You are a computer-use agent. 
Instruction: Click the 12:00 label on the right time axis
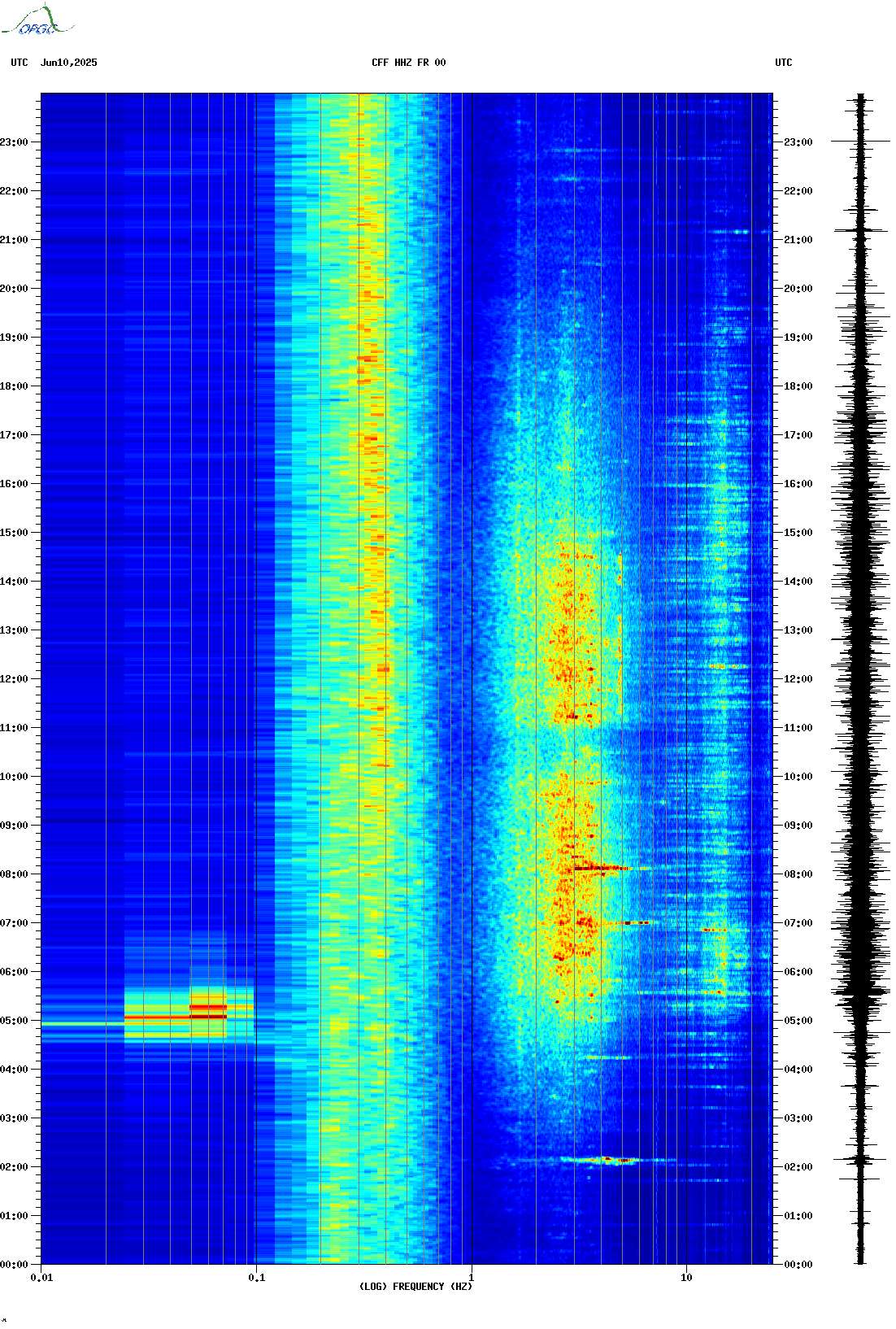click(798, 679)
